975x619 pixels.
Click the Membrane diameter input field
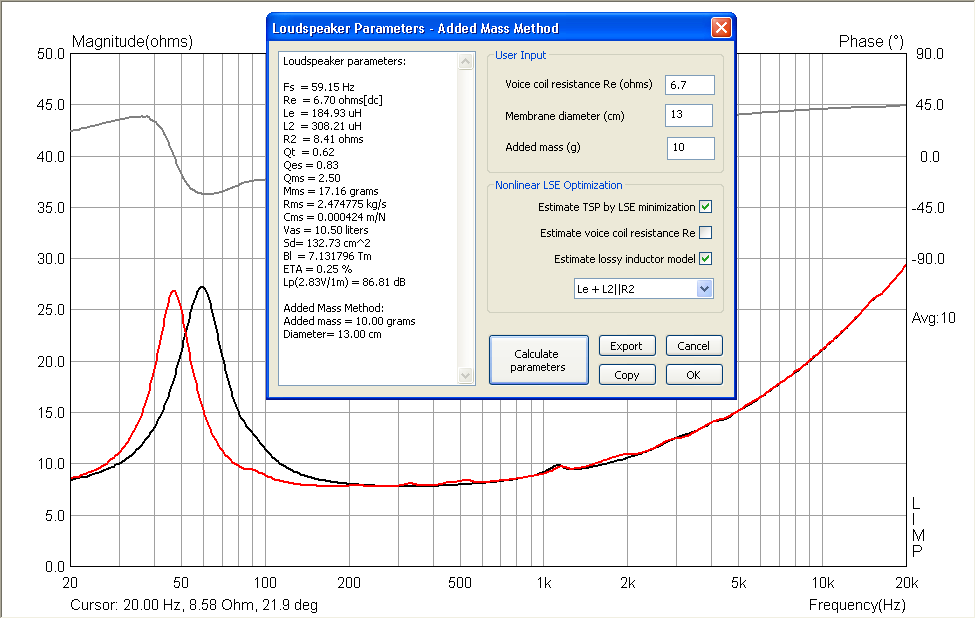[690, 115]
